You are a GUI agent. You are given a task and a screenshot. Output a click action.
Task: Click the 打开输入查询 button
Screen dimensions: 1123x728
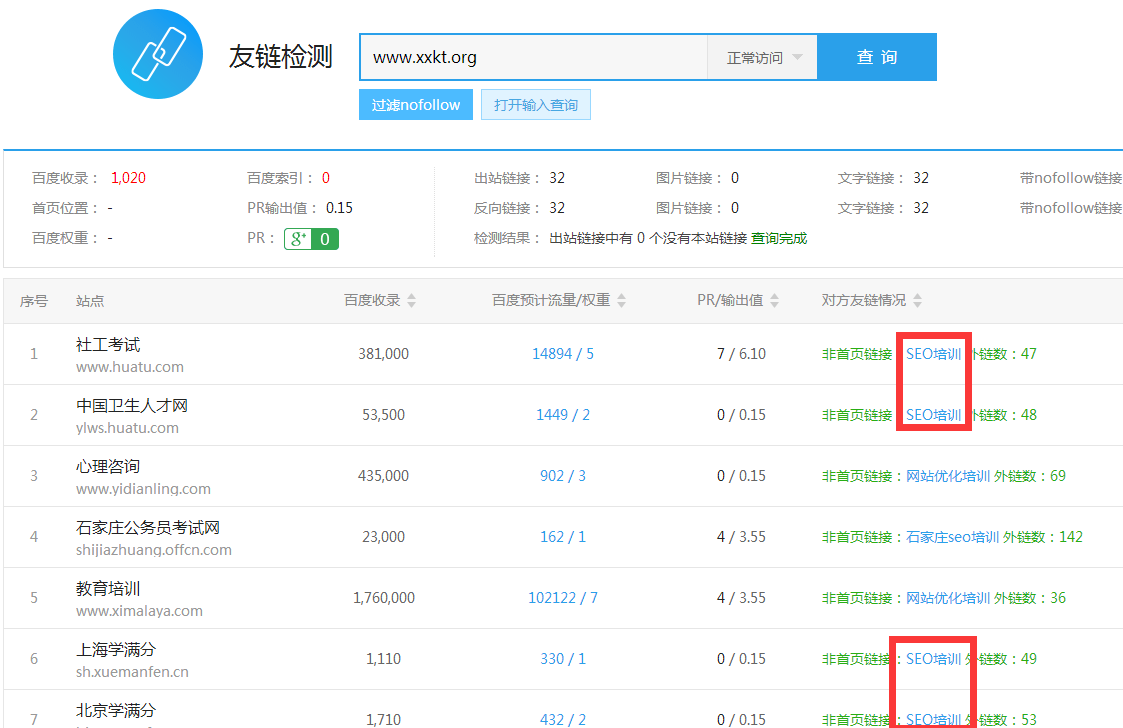(x=536, y=105)
